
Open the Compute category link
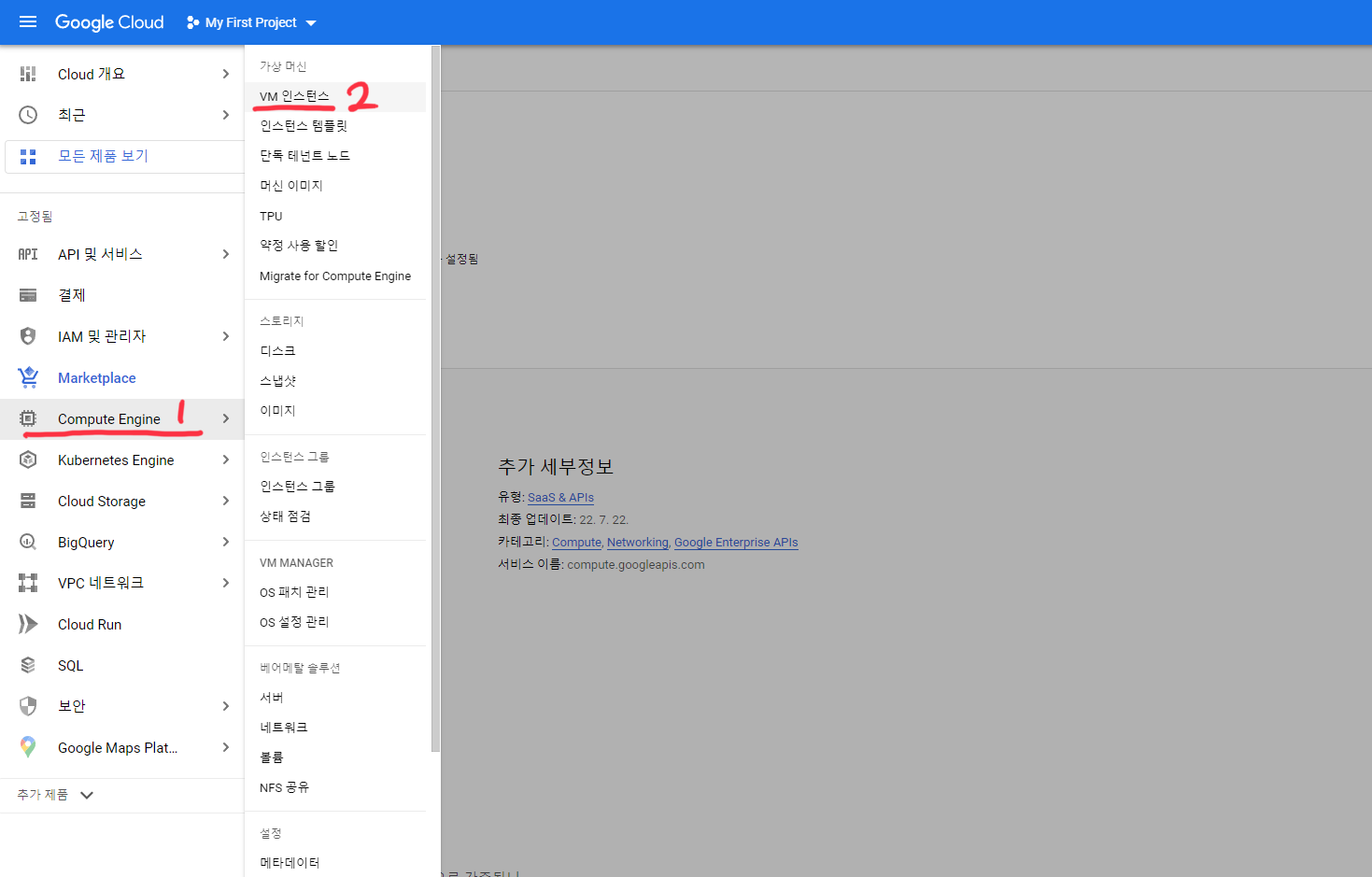click(576, 543)
